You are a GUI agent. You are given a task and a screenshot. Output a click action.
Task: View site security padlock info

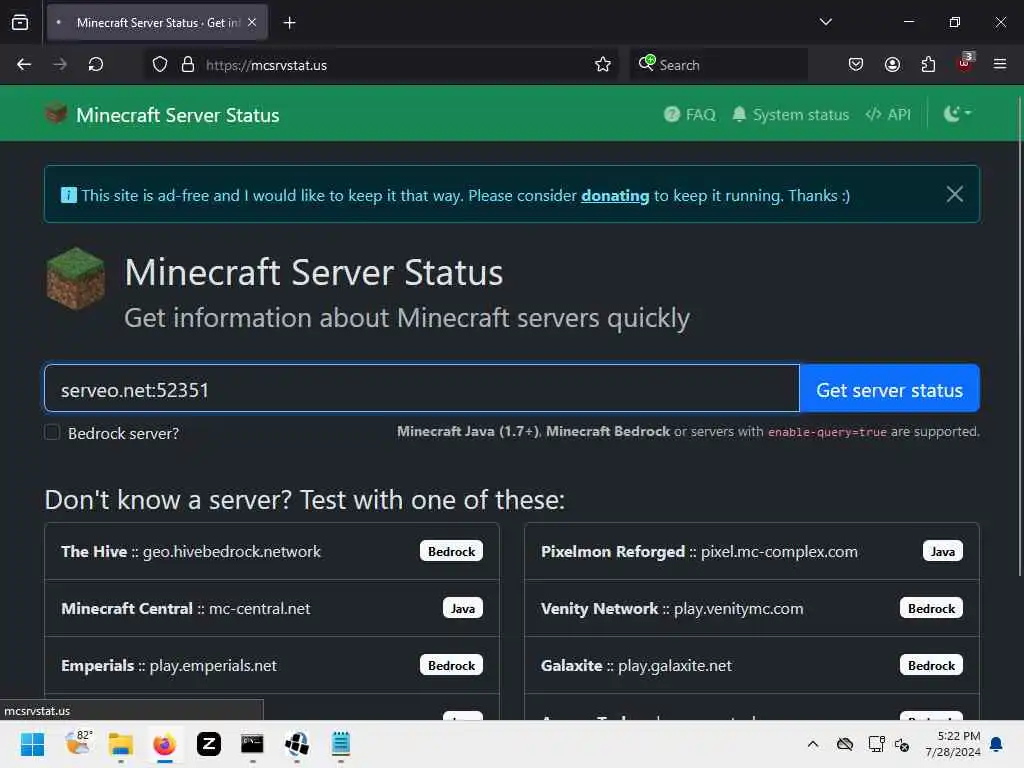188,65
